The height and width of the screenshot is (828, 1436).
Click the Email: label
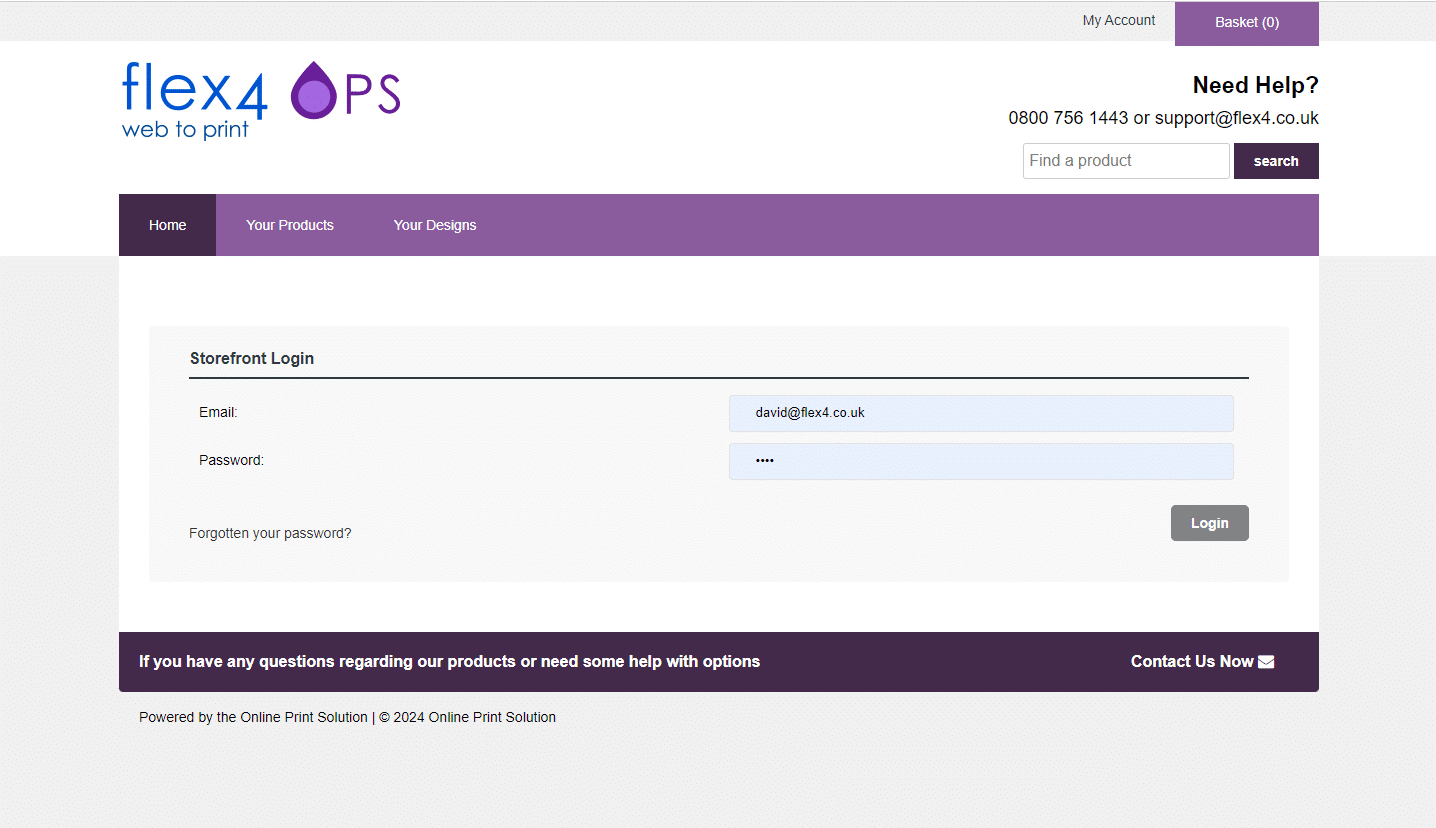[x=218, y=412]
